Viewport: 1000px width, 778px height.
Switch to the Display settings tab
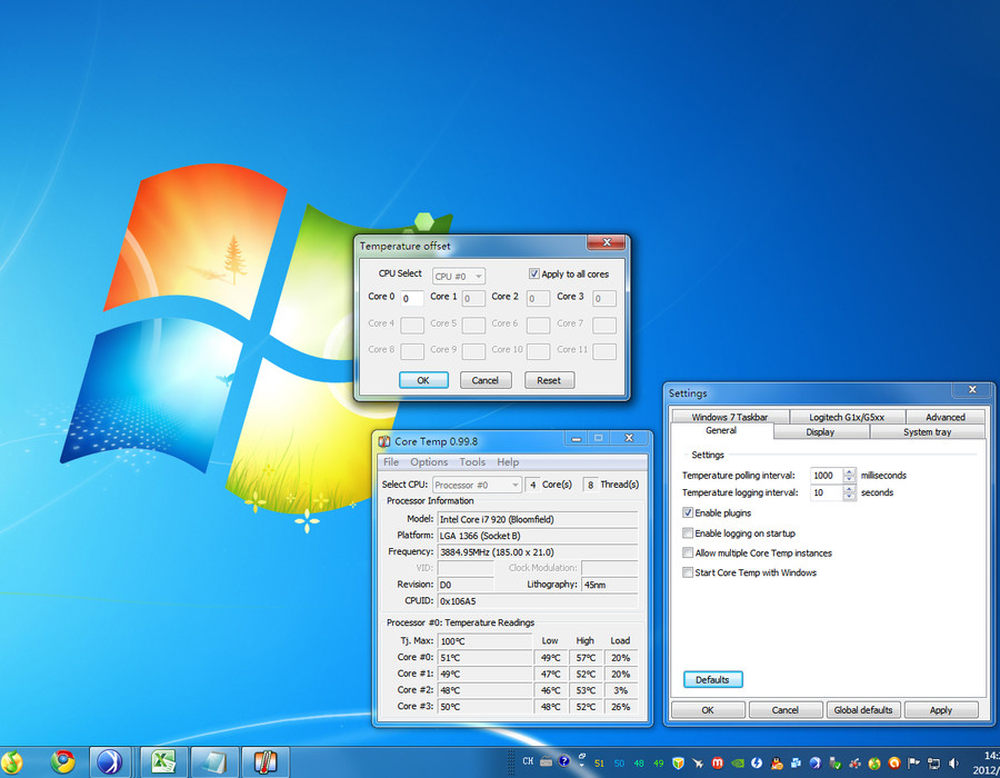[820, 432]
